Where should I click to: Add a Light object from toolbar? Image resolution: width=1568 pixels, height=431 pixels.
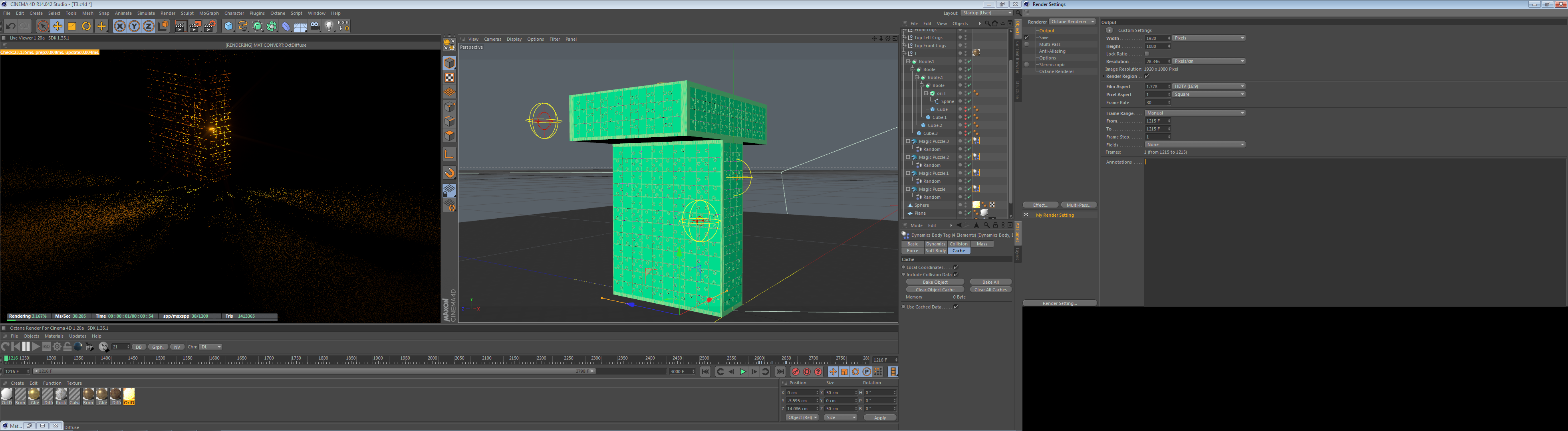tap(329, 26)
